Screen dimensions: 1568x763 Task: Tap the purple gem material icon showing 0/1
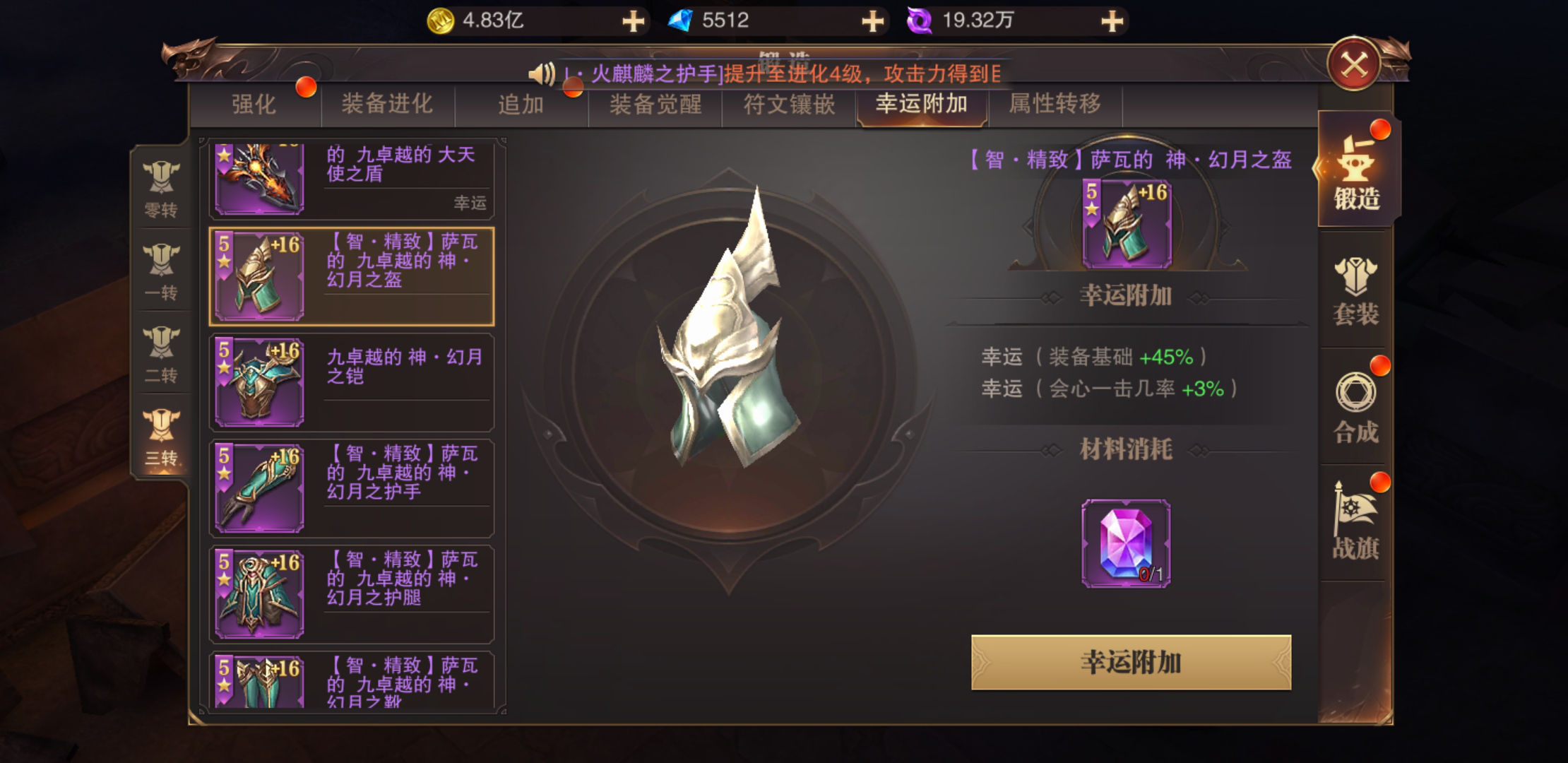coord(1126,543)
